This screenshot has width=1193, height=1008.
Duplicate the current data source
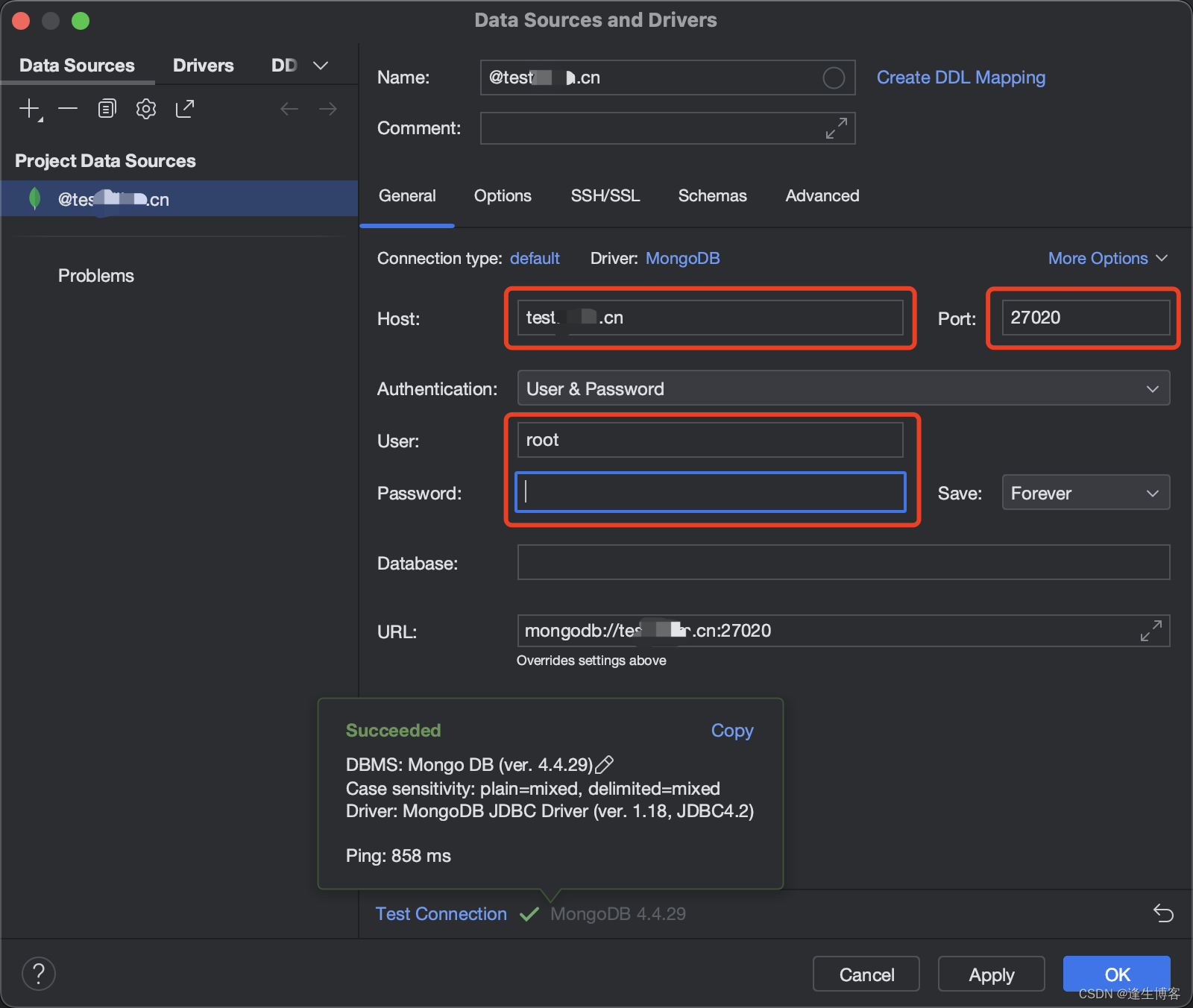(x=107, y=108)
